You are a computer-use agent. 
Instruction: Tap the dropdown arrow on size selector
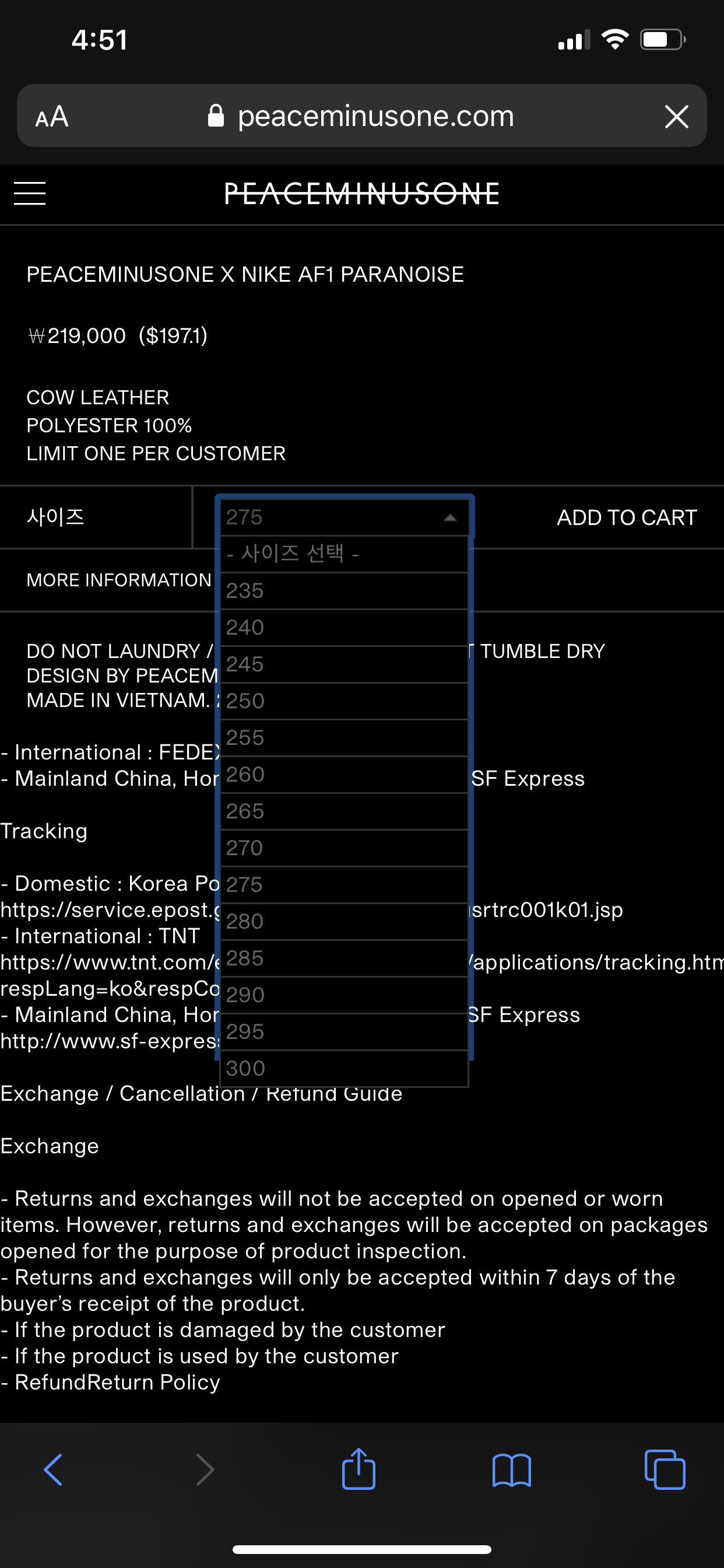(x=450, y=517)
